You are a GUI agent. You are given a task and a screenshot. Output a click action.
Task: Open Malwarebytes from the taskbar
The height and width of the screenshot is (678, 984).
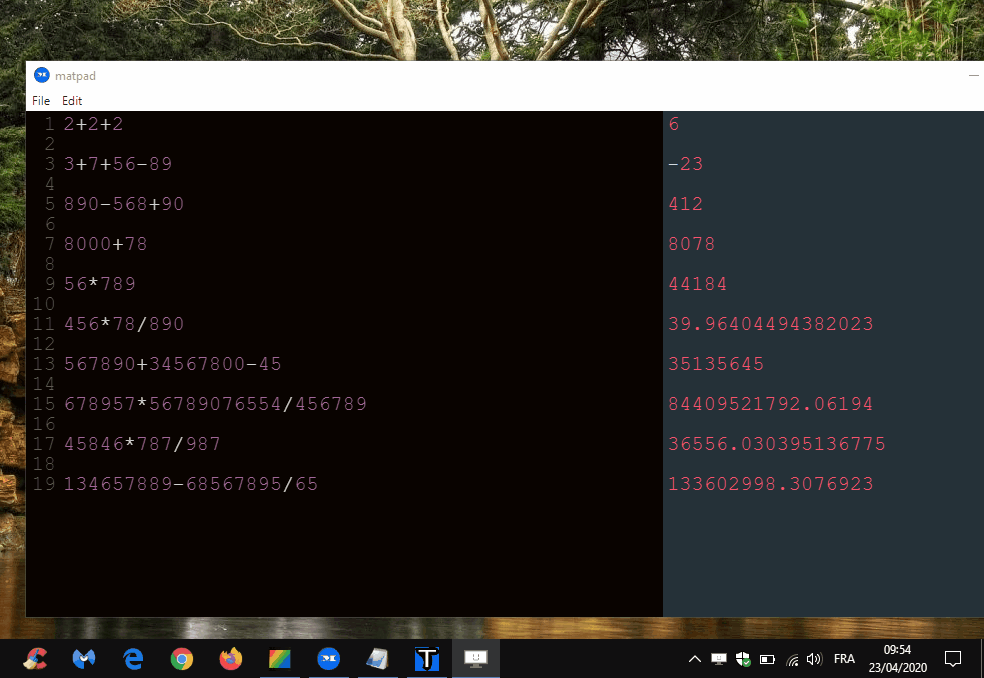(x=83, y=659)
